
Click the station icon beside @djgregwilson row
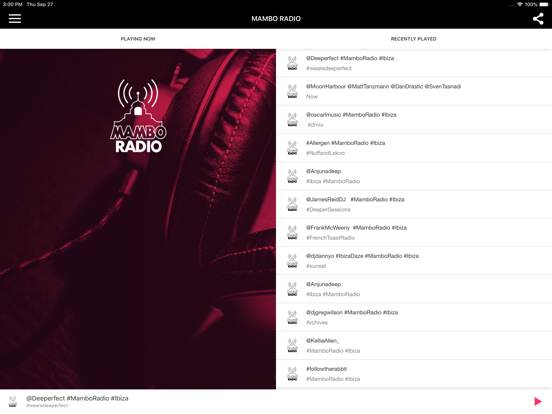coord(292,317)
